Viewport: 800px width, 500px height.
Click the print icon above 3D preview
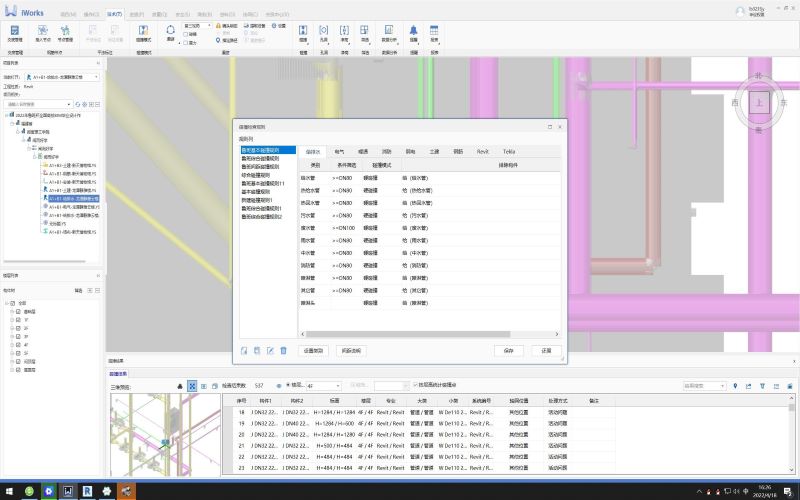point(180,386)
